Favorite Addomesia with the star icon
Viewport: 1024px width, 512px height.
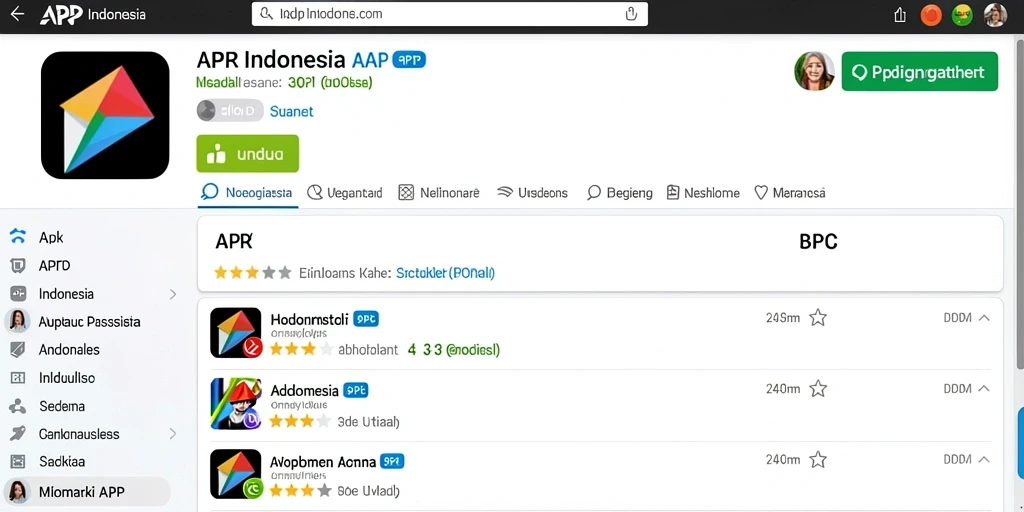coord(818,389)
